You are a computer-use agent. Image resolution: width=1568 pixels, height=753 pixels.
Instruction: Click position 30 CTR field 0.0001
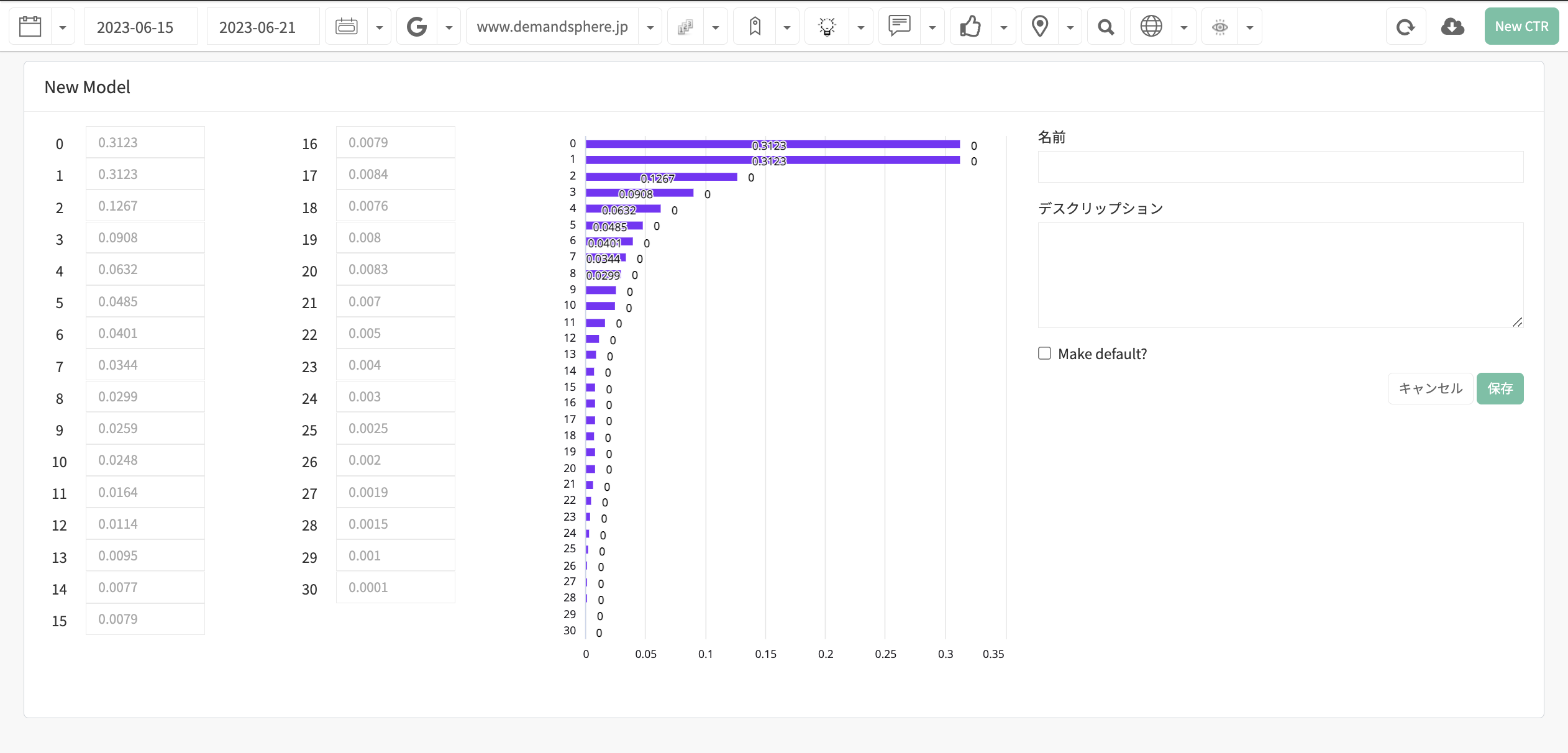pos(395,587)
